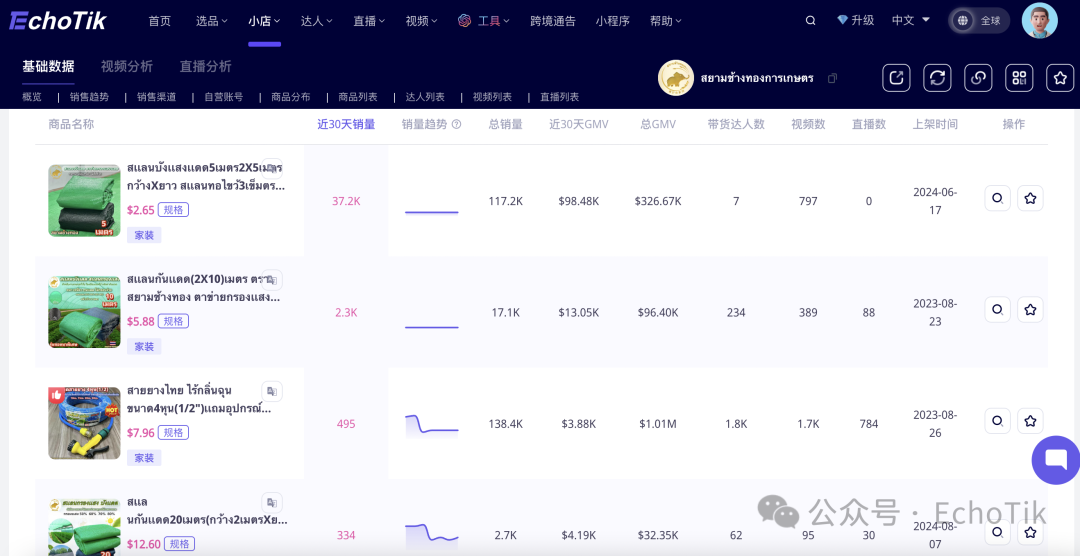
Task: Copy the shop name using the copy icon
Action: (x=832, y=78)
